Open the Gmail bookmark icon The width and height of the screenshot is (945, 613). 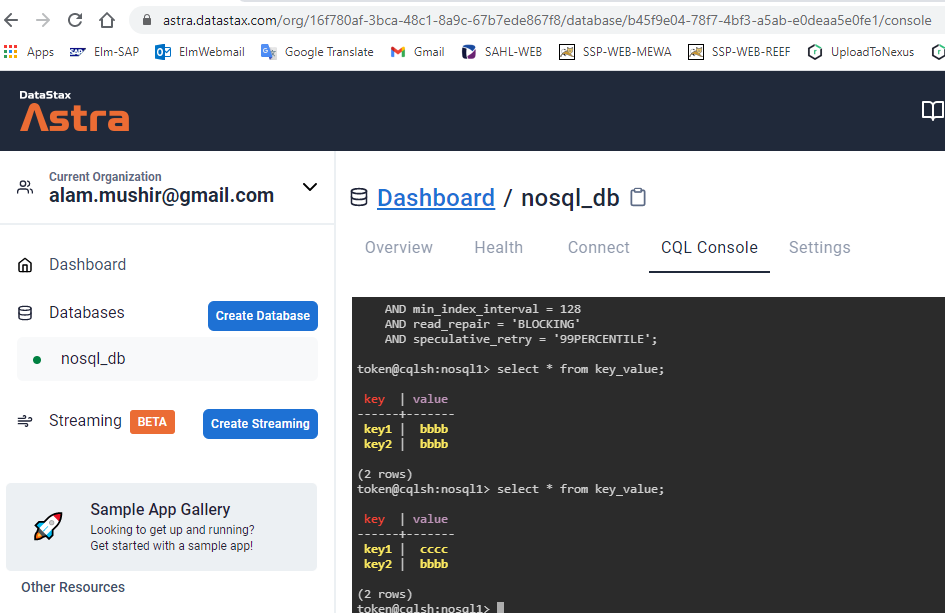click(x=398, y=51)
